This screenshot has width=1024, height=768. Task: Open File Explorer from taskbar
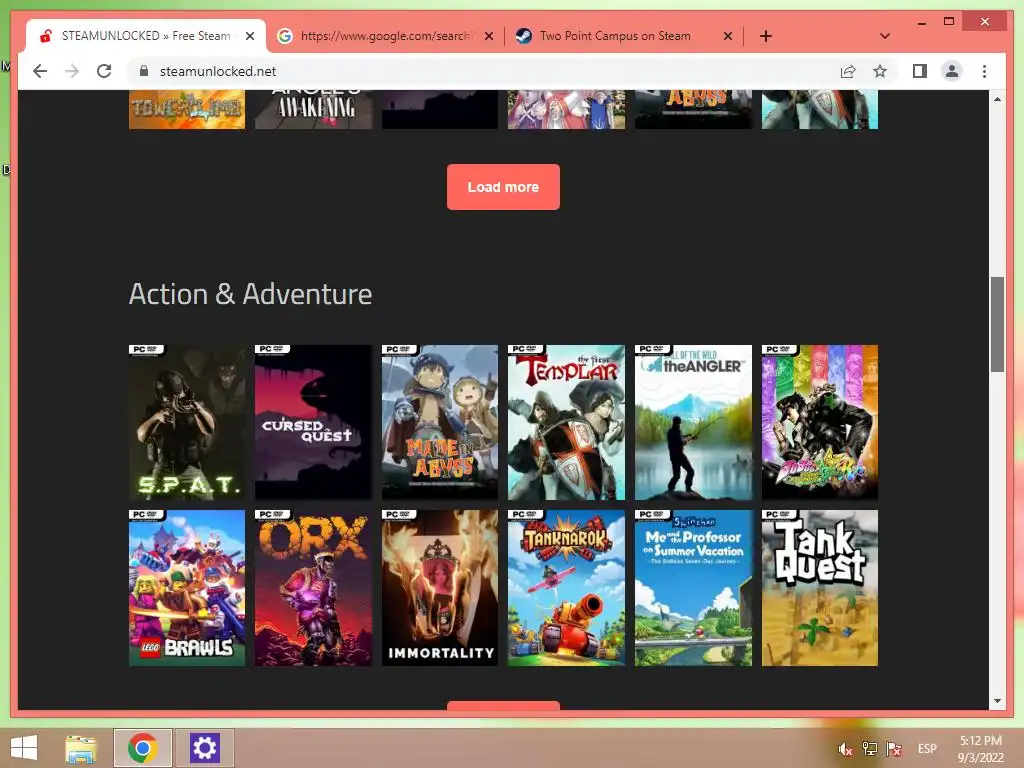tap(81, 748)
